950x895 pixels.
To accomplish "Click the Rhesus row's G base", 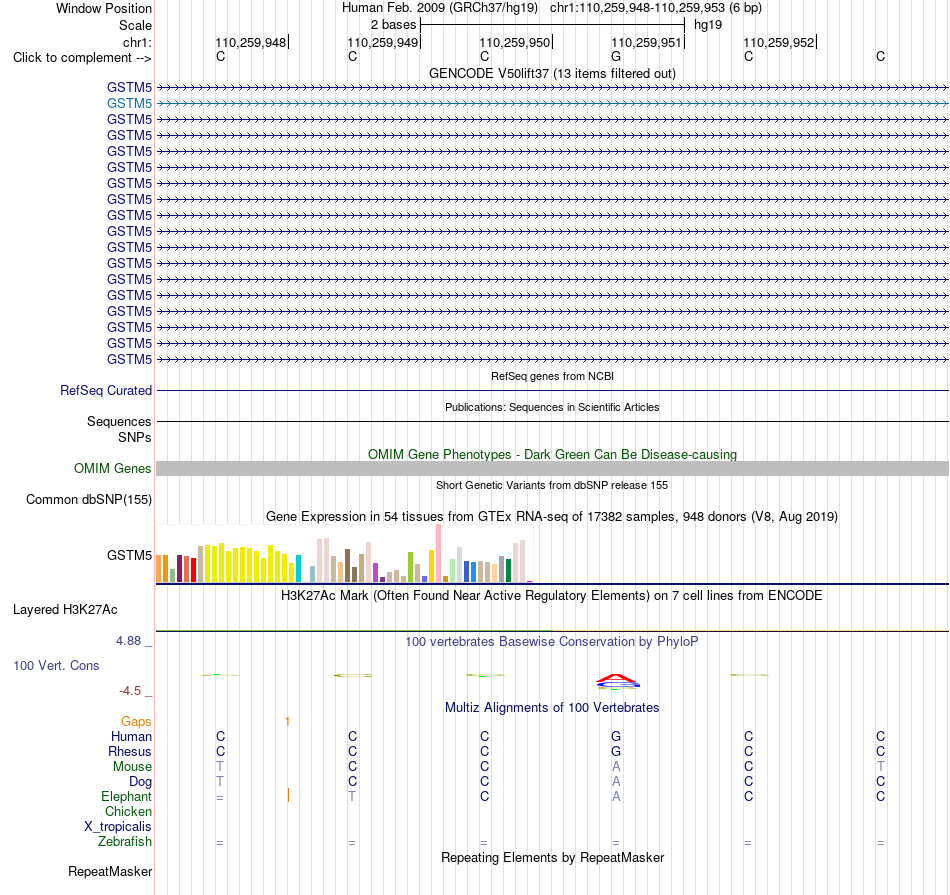I will pyautogui.click(x=616, y=751).
